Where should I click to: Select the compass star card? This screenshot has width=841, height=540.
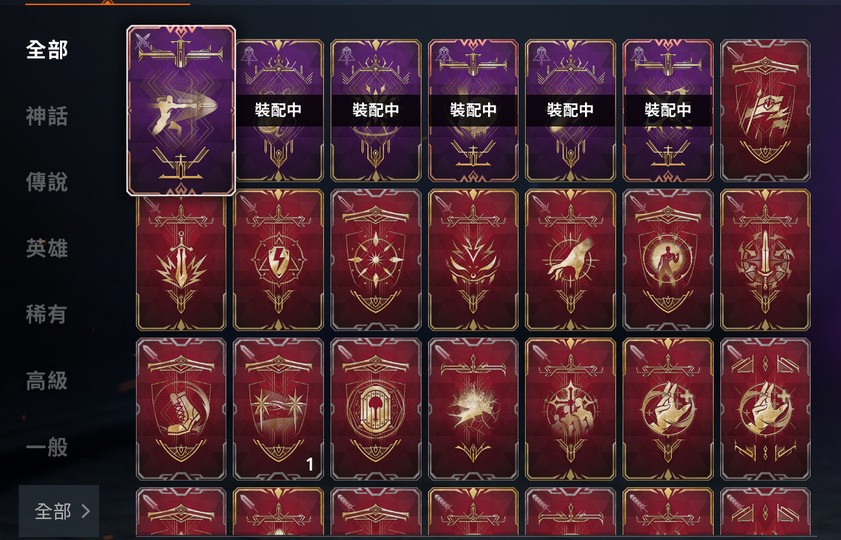(x=375, y=260)
